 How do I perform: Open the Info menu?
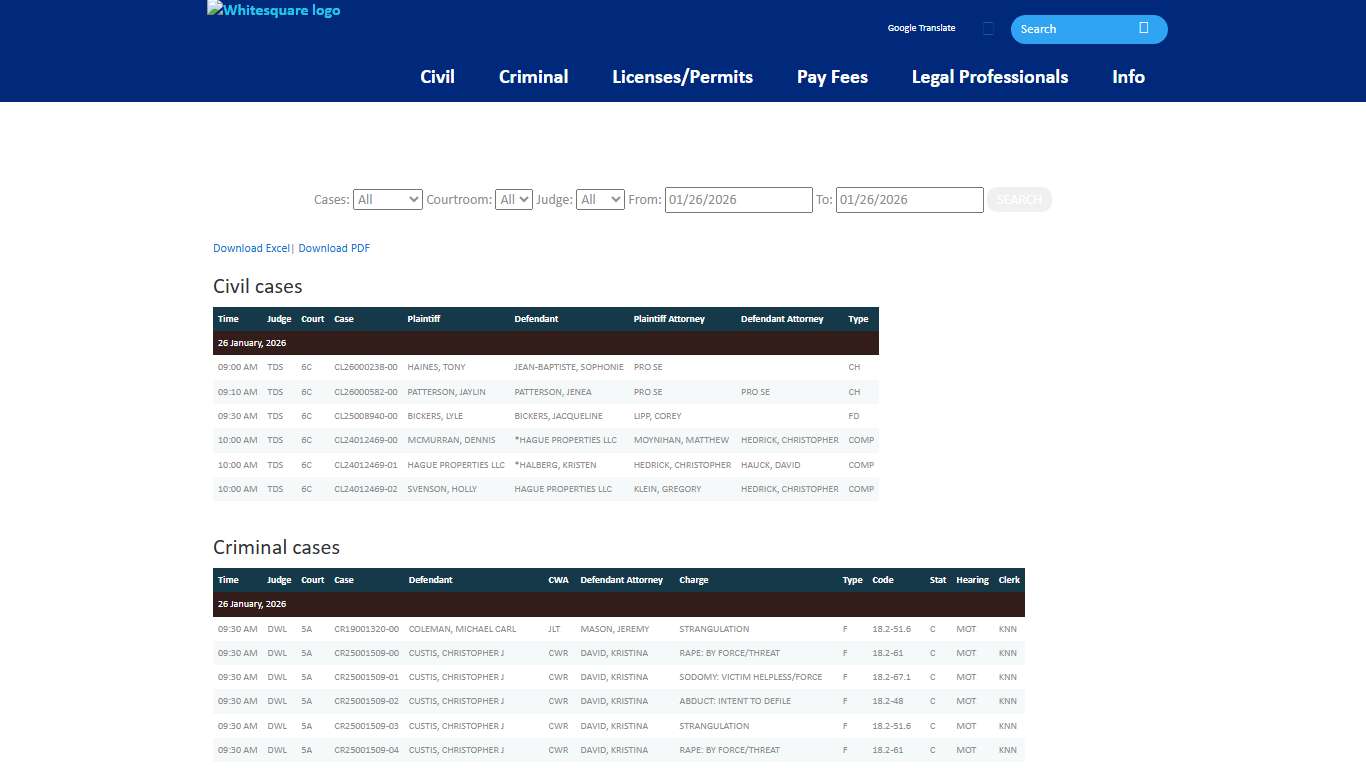1128,77
